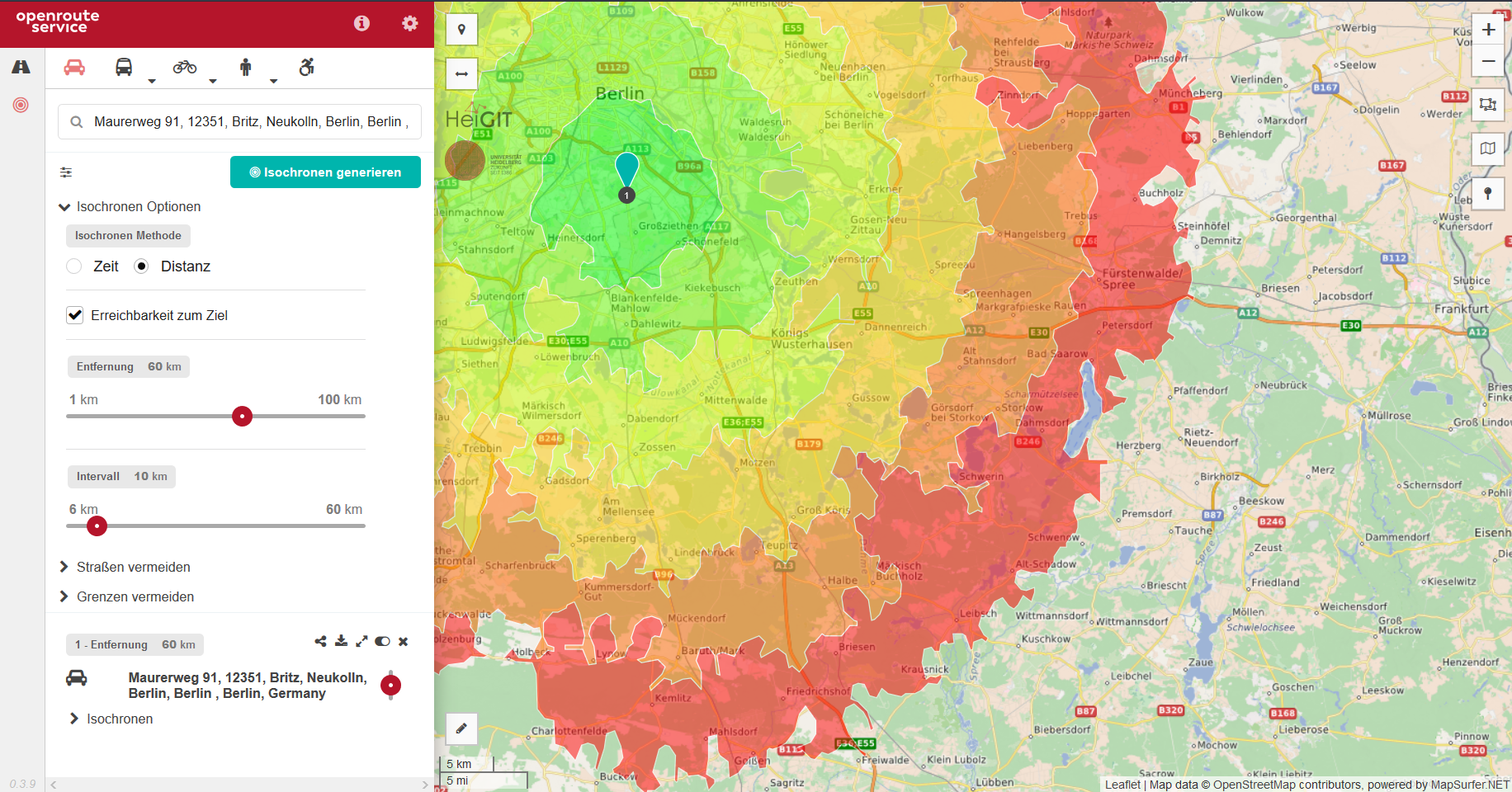Image resolution: width=1512 pixels, height=792 pixels.
Task: Remove the 60 km isochrone entry
Action: point(404,641)
